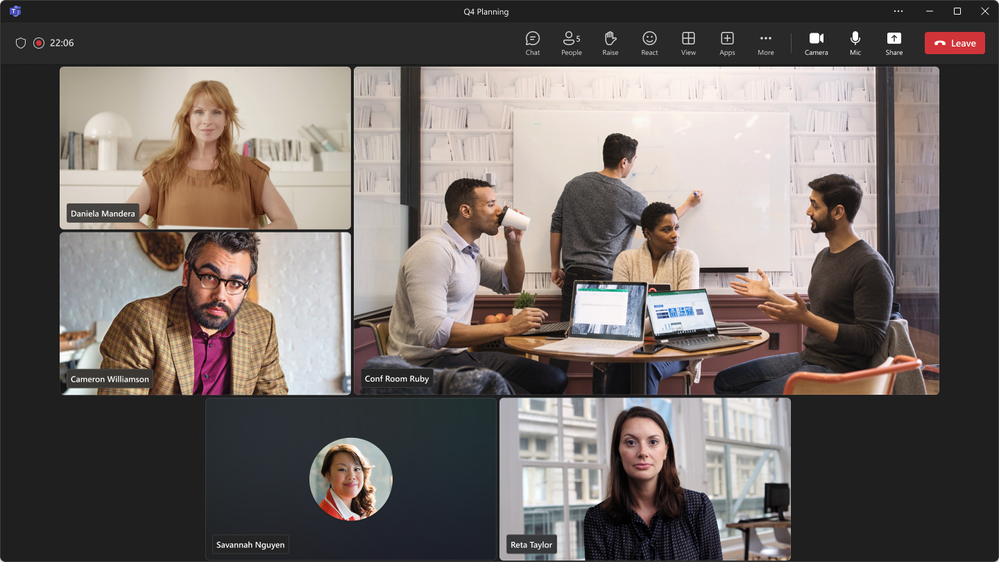Select Daniela Mandera's video tile
Viewport: 999px width, 562px height.
(x=205, y=148)
